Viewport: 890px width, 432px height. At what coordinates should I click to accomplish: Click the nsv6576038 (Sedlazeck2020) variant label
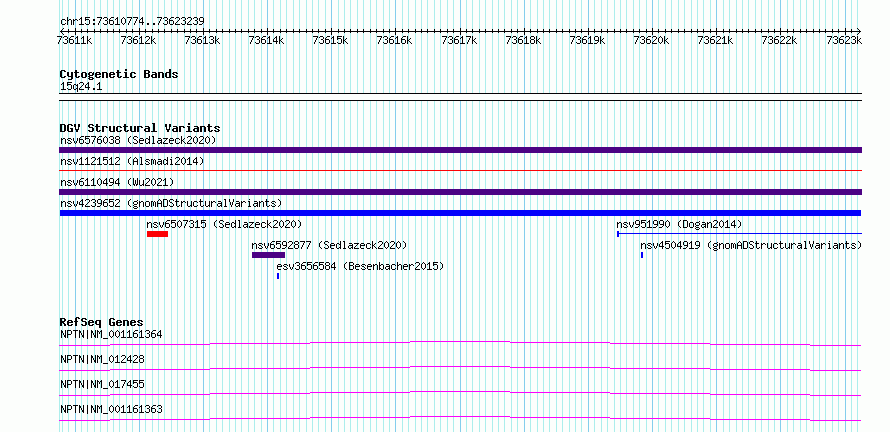[x=138, y=140]
